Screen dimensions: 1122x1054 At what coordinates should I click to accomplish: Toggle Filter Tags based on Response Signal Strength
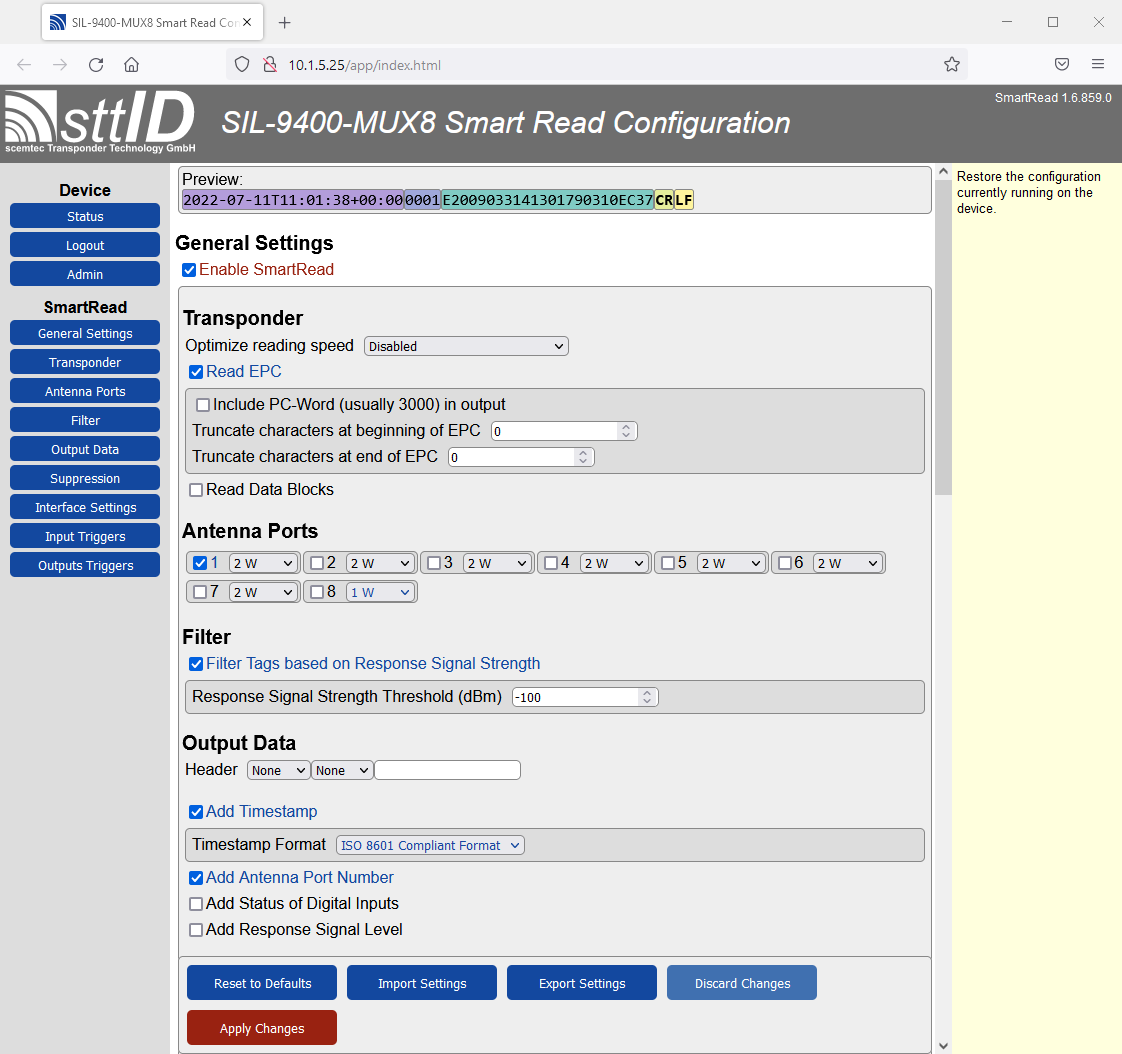pyautogui.click(x=196, y=664)
